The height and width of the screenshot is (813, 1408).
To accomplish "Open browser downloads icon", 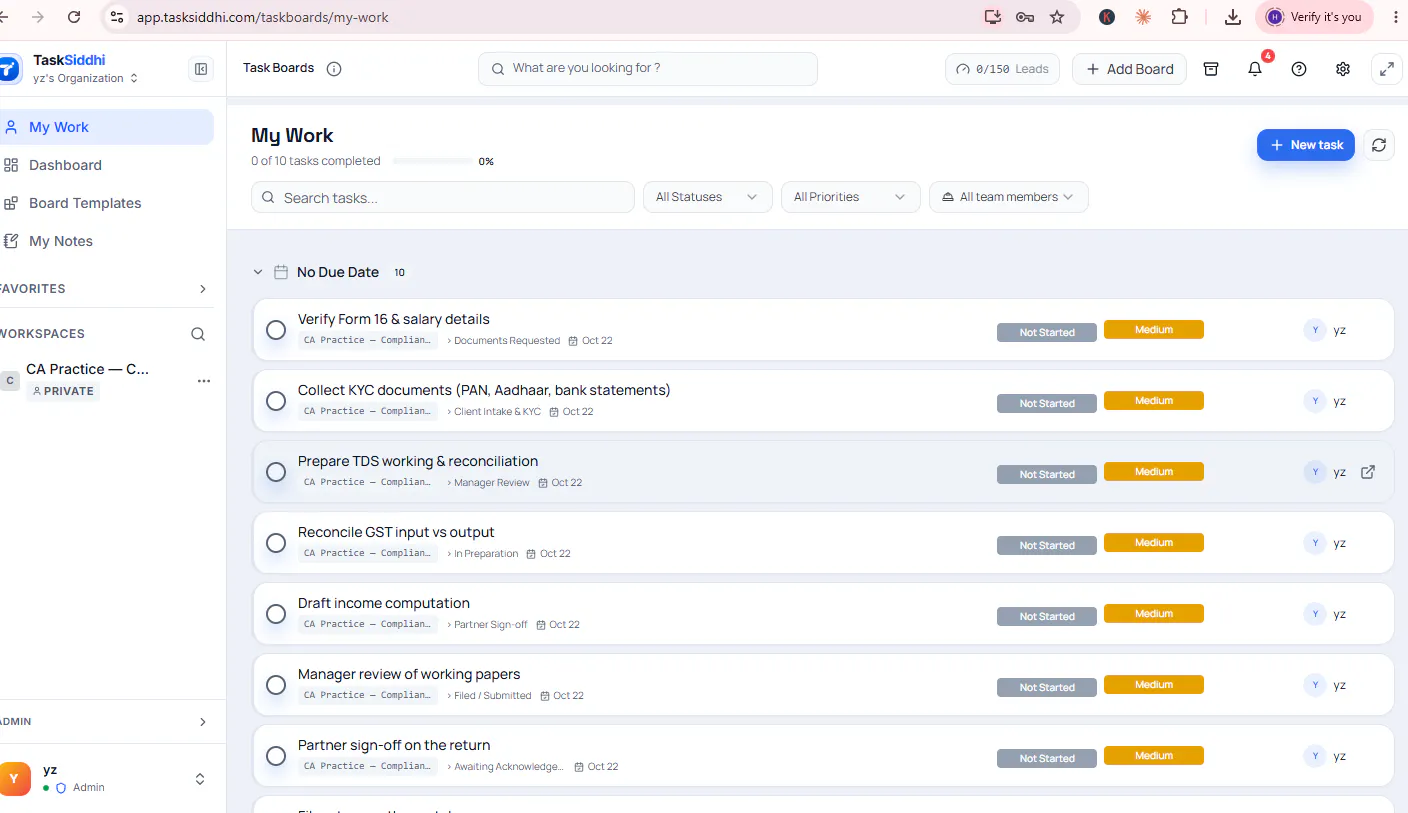I will (x=1233, y=17).
